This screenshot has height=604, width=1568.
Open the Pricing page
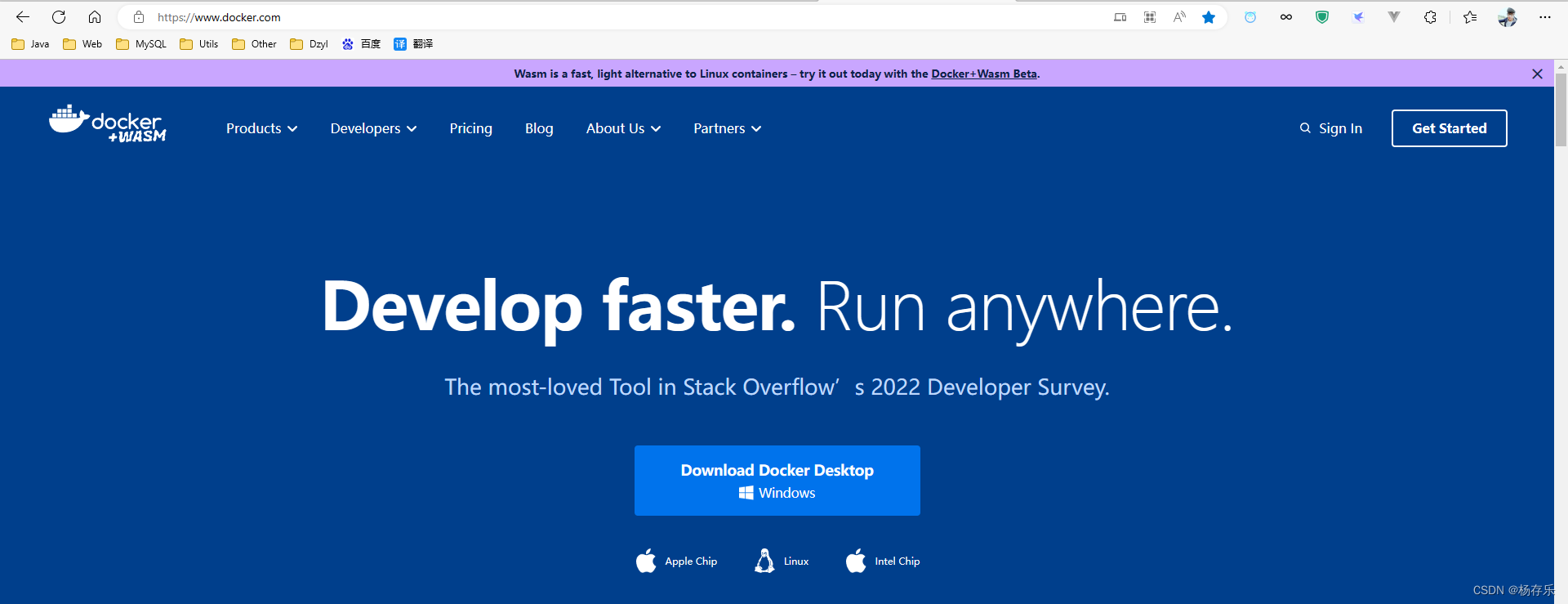(470, 128)
